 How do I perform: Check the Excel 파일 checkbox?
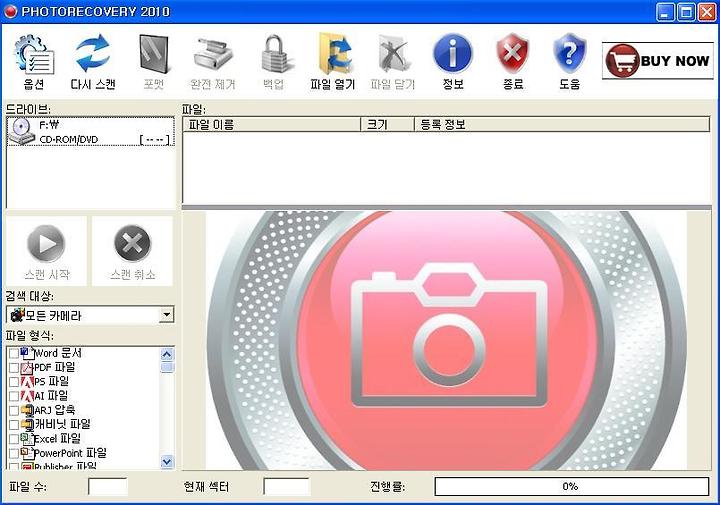tap(14, 439)
